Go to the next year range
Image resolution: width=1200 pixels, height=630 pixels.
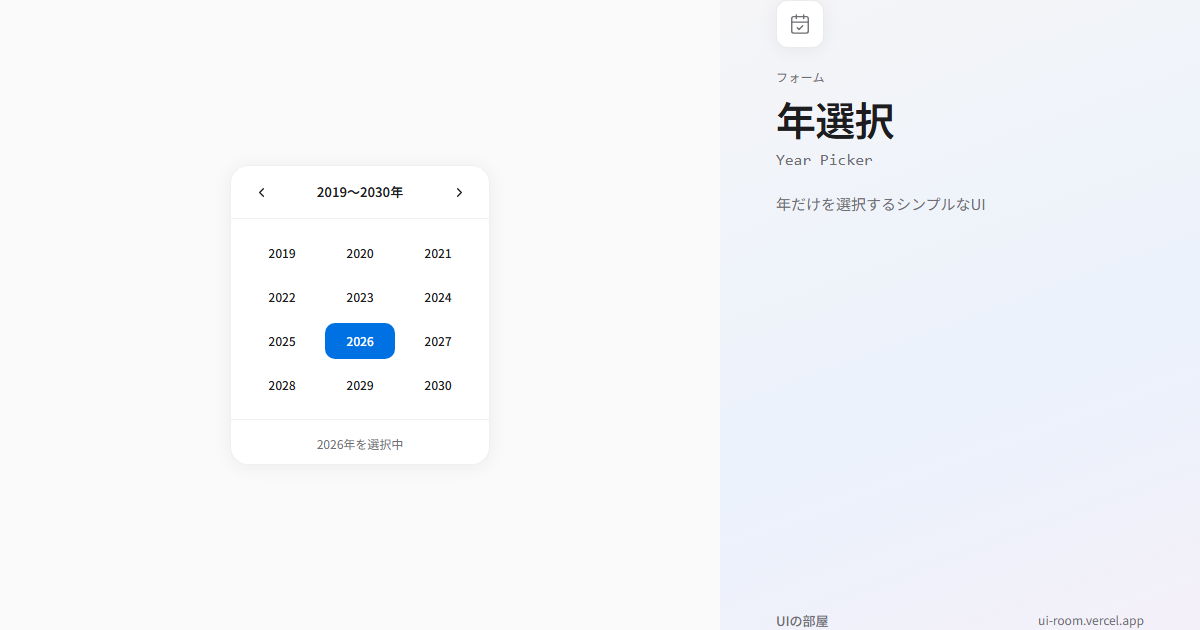tap(459, 193)
